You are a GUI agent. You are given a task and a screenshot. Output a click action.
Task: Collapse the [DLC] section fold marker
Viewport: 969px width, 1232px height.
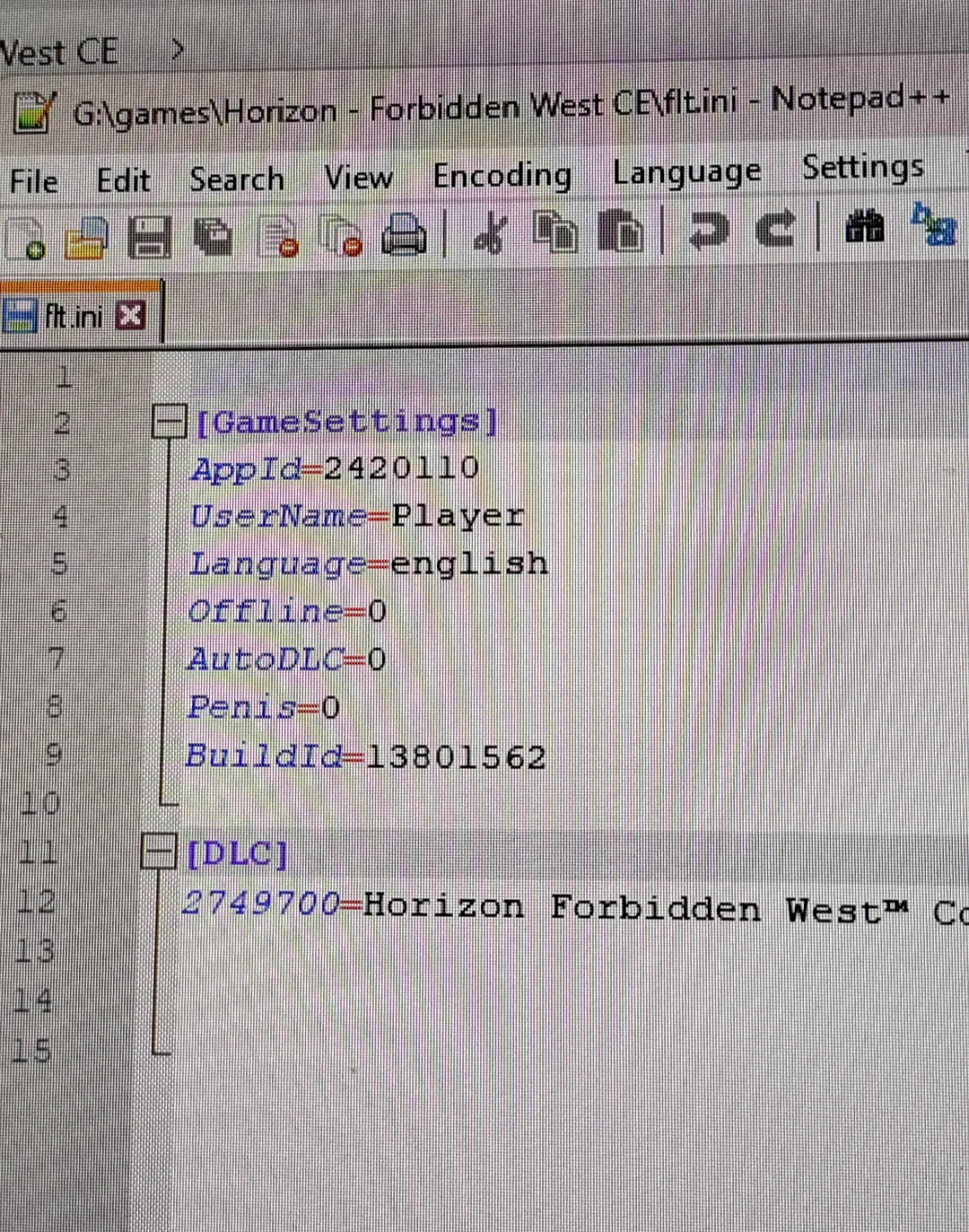[158, 851]
